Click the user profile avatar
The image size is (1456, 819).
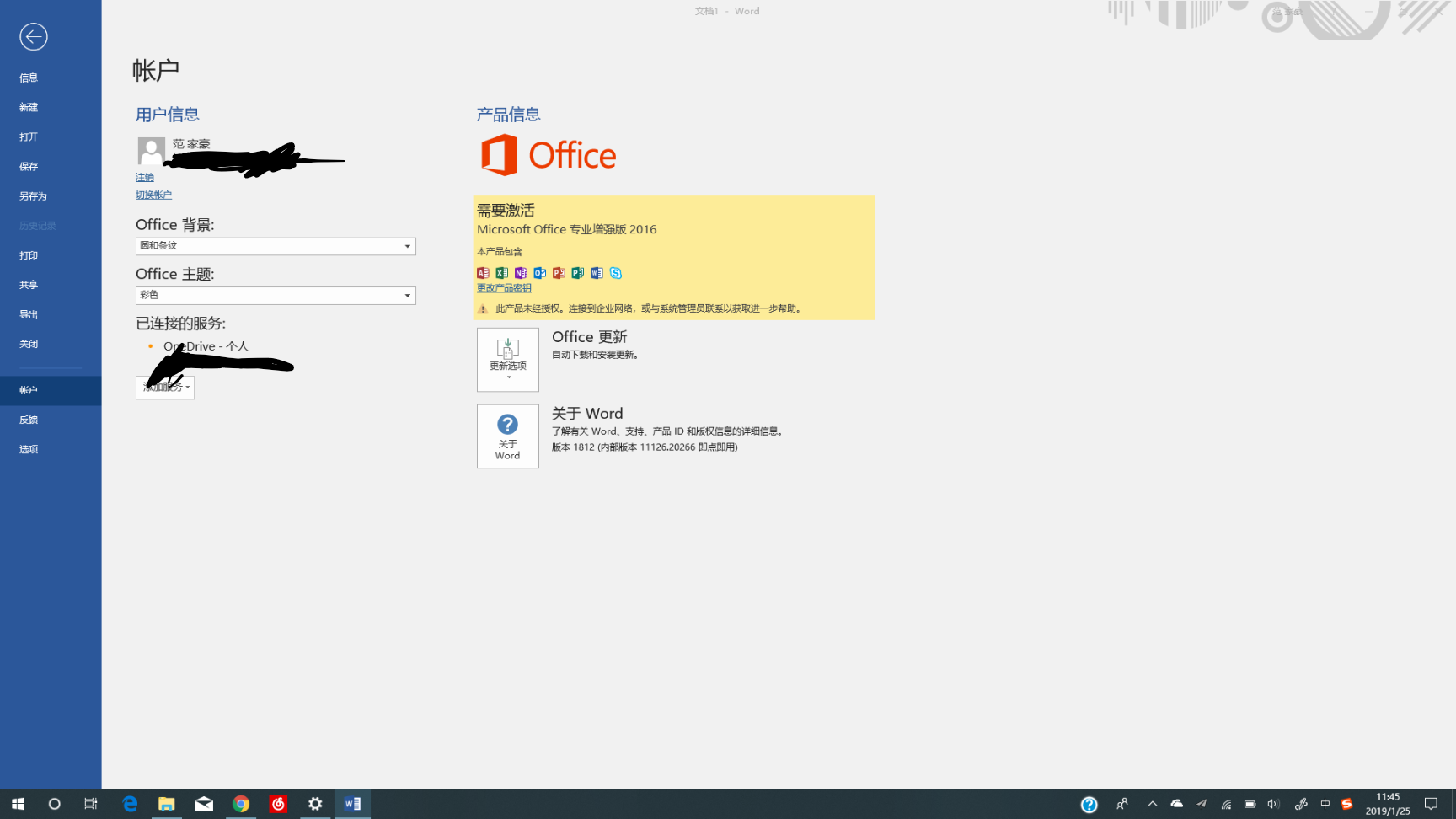pos(152,151)
